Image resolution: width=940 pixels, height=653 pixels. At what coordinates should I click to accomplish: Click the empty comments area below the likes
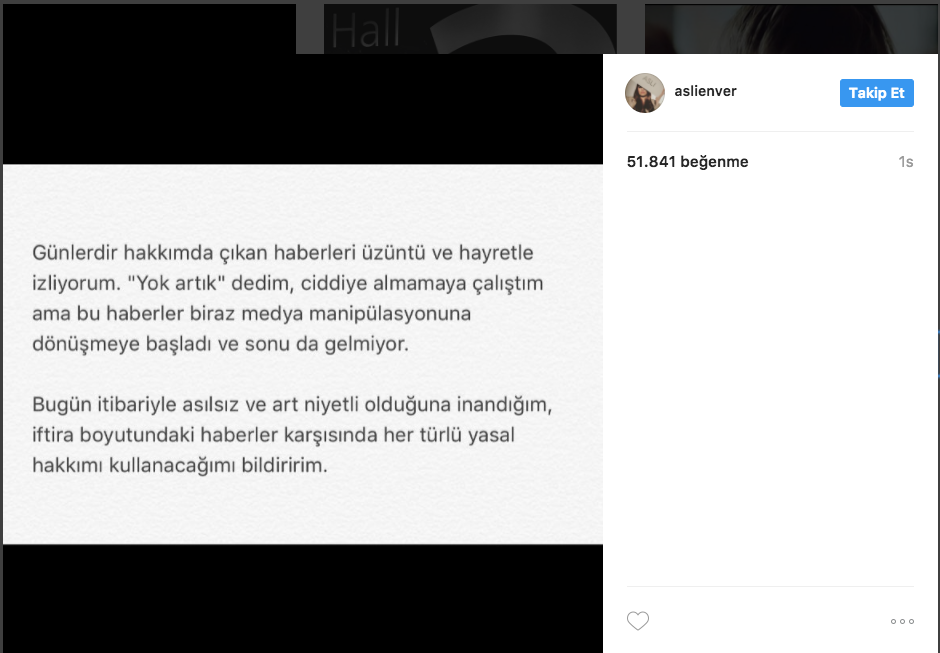click(x=770, y=378)
